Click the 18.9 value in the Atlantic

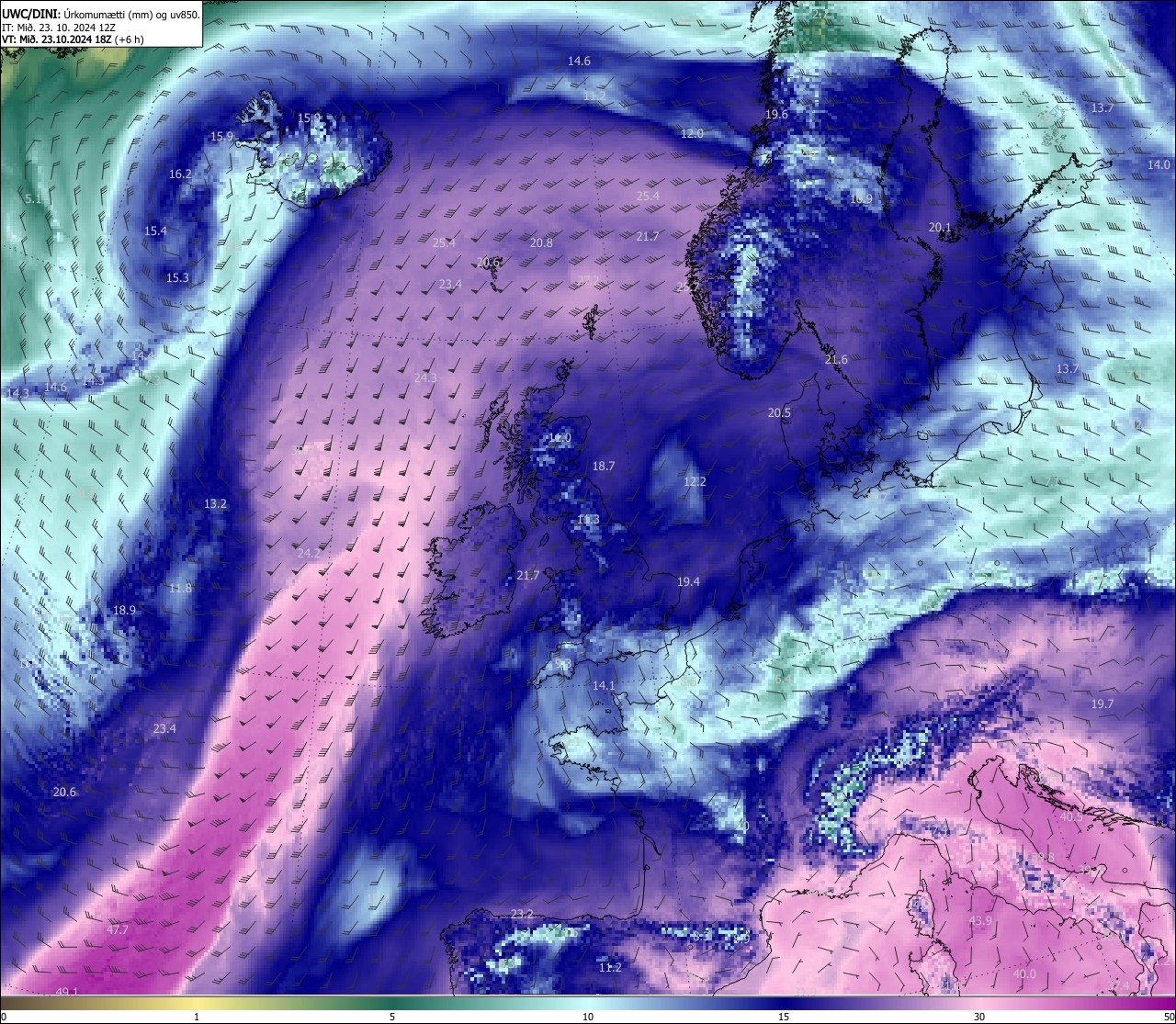coord(124,610)
